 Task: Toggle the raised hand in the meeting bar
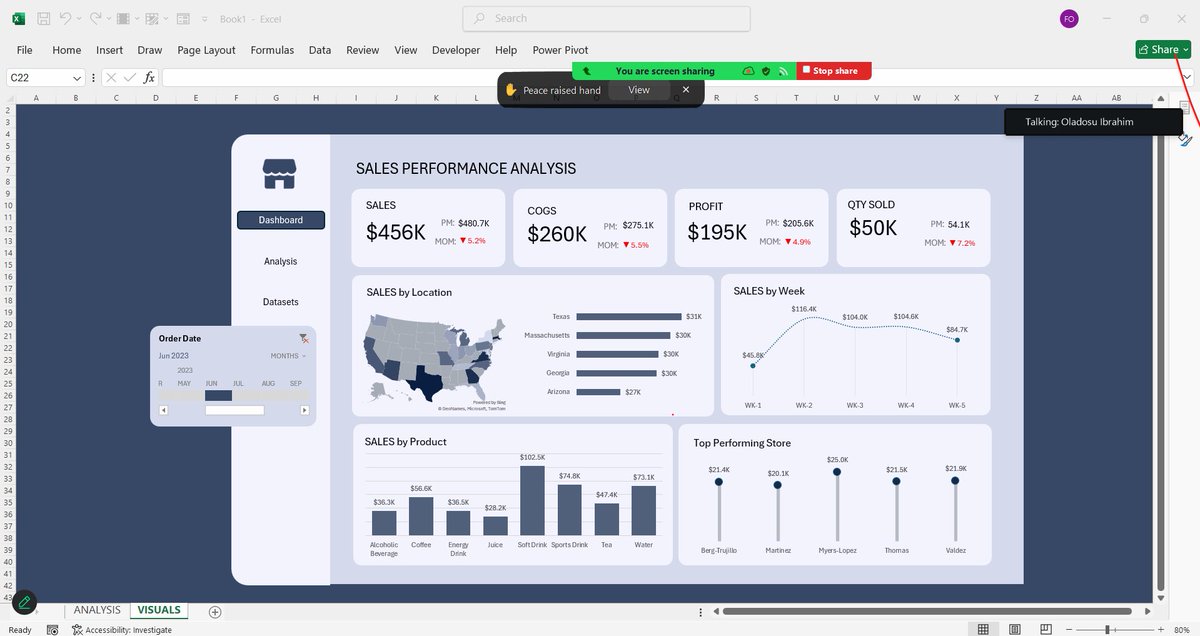510,89
